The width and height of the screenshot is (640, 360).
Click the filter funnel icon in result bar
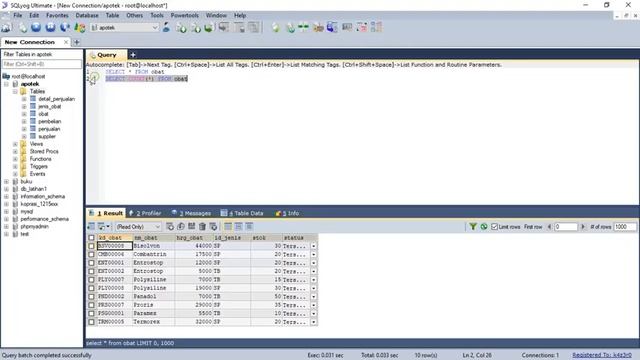pyautogui.click(x=473, y=227)
